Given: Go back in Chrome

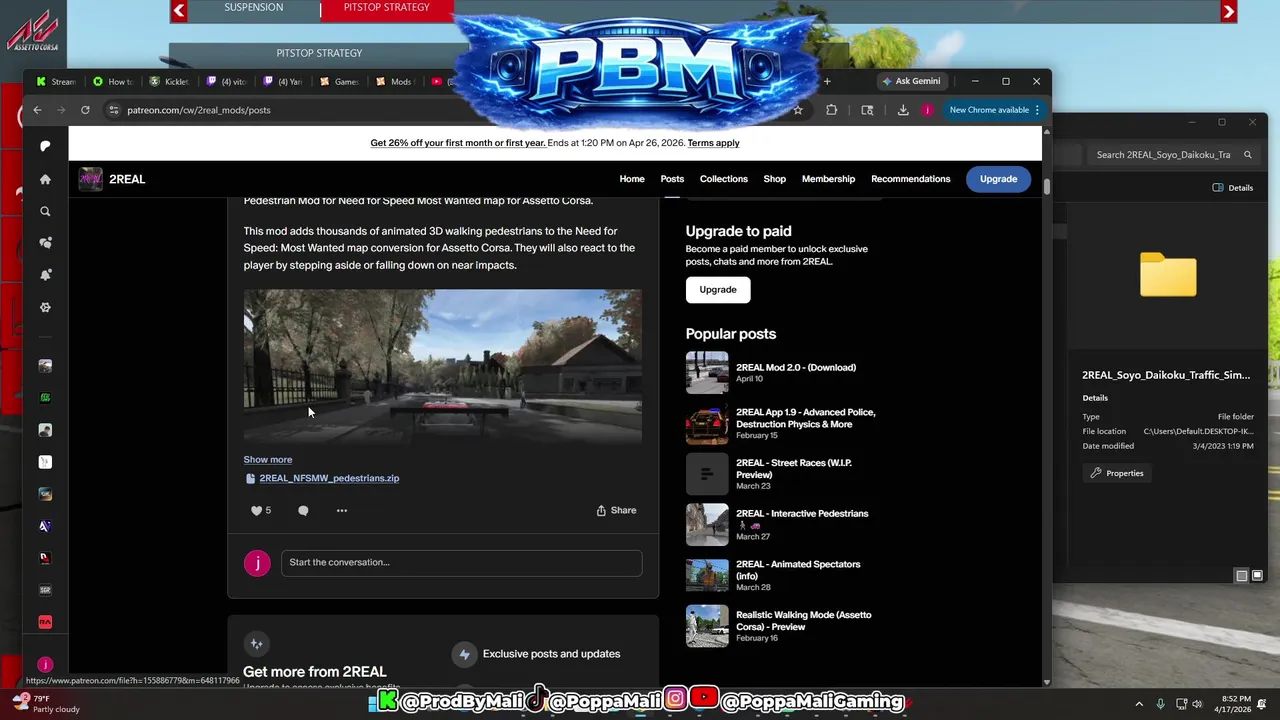Looking at the screenshot, I should [37, 110].
